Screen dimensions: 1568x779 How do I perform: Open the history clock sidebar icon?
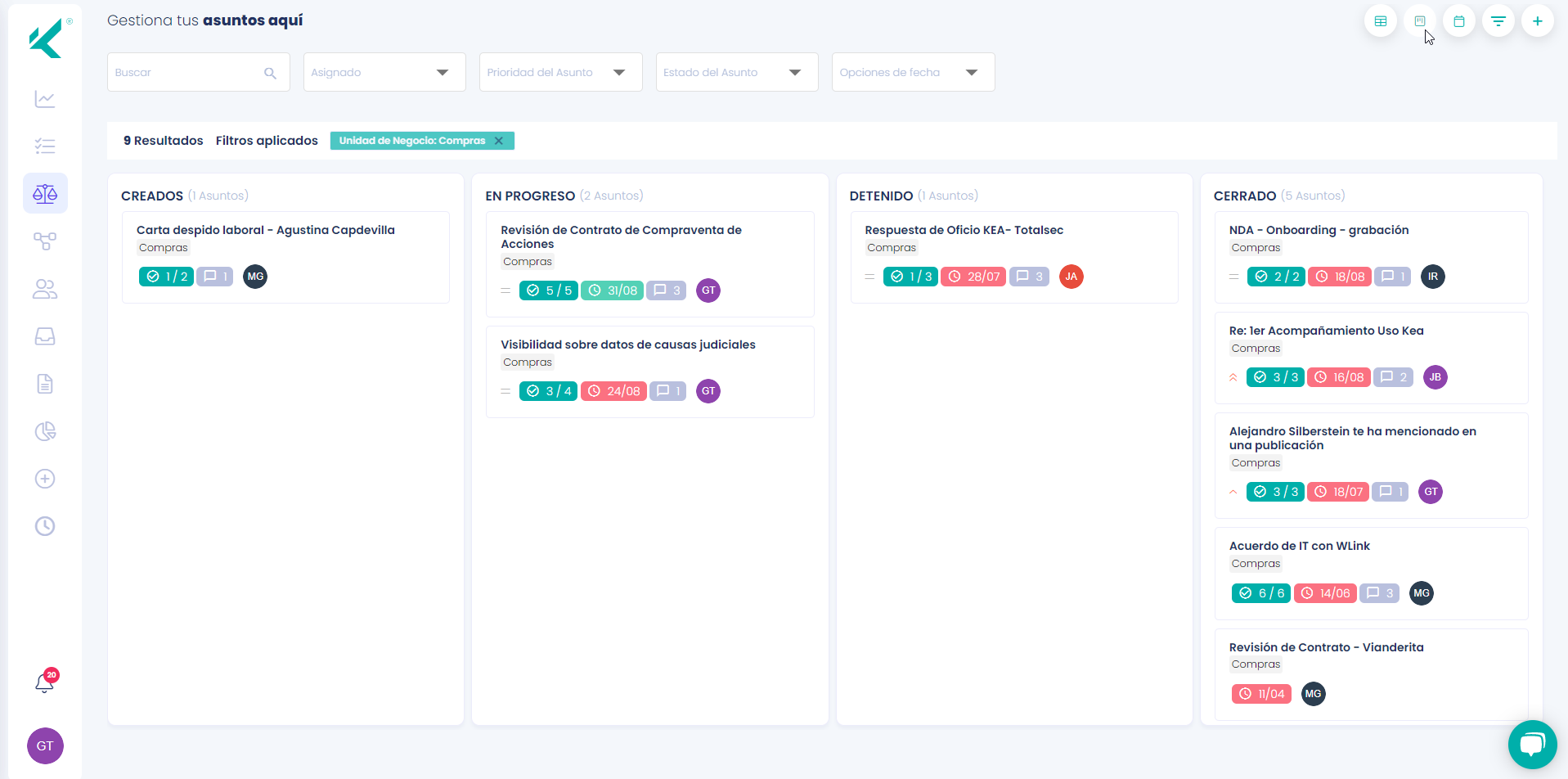(45, 526)
